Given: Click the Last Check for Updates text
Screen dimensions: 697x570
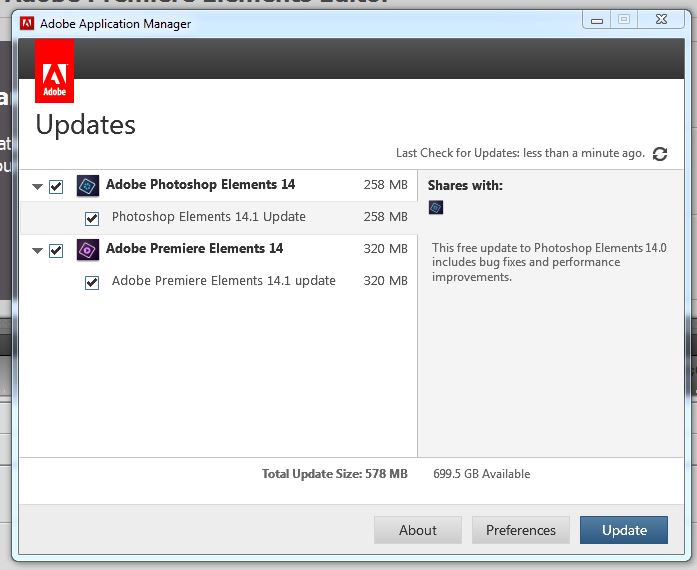Looking at the screenshot, I should pyautogui.click(x=521, y=153).
